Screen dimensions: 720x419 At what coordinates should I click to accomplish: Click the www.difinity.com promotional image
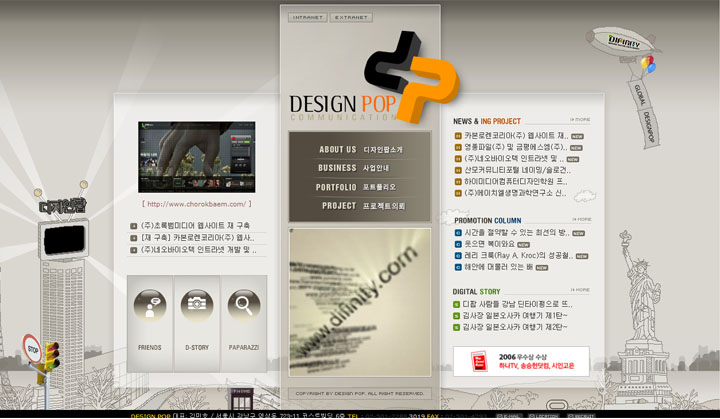tap(360, 302)
